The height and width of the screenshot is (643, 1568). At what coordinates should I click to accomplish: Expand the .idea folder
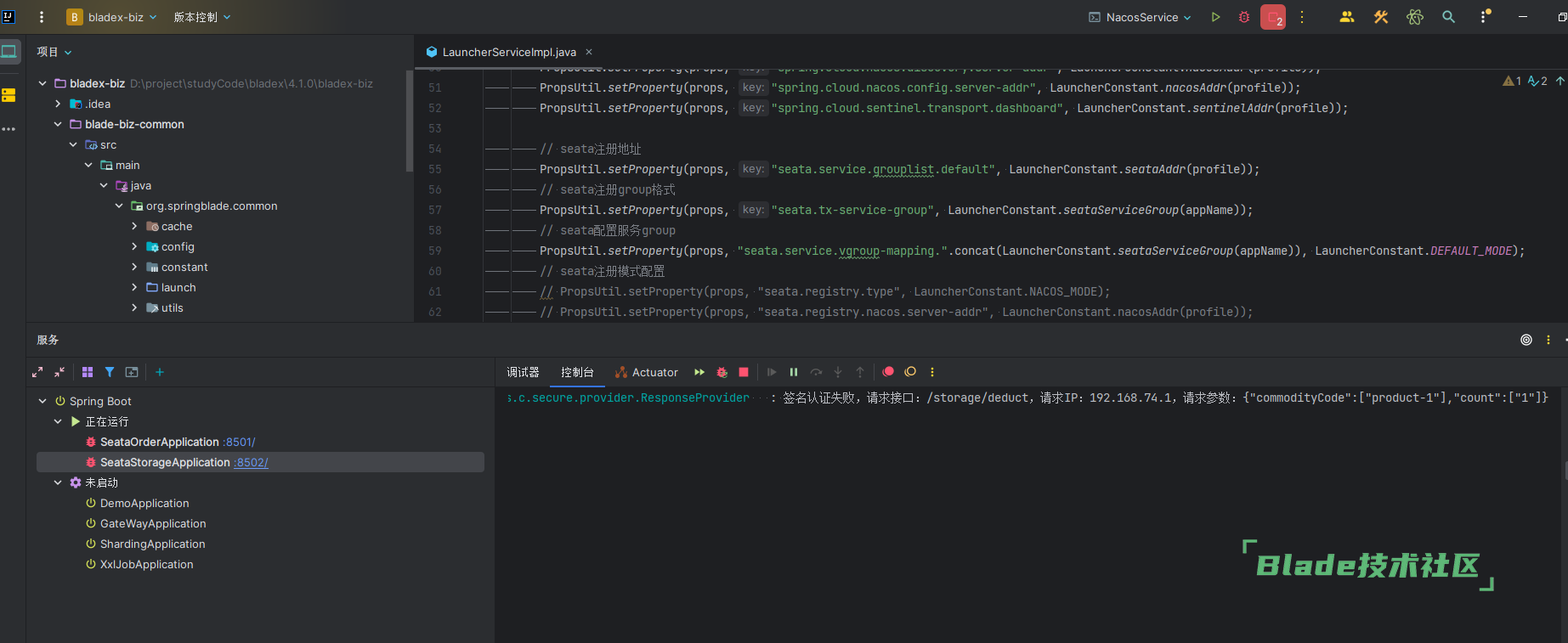(x=58, y=104)
